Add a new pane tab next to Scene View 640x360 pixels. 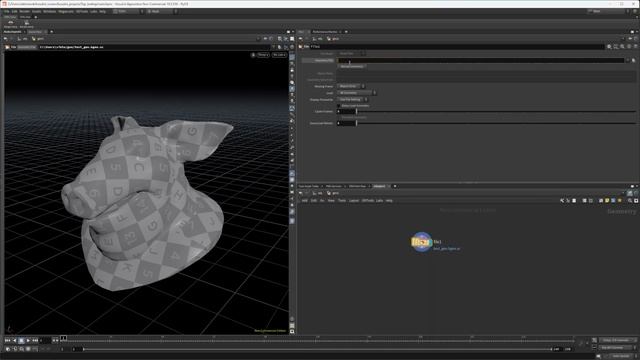51,32
